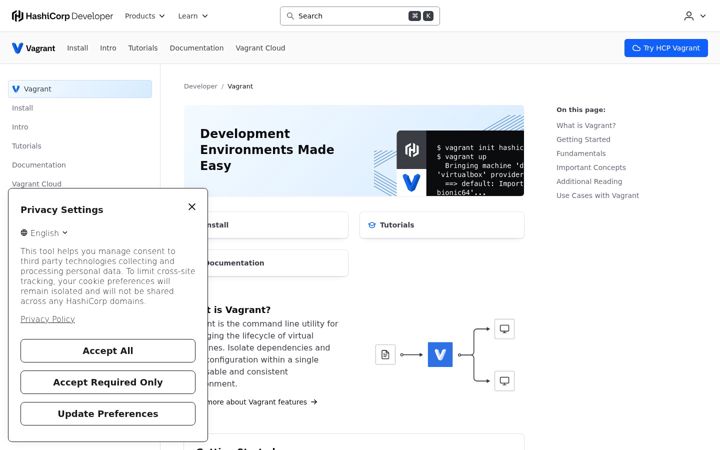Click the upper monitor icon in diagram
Screen dimensions: 720x450
tap(504, 329)
